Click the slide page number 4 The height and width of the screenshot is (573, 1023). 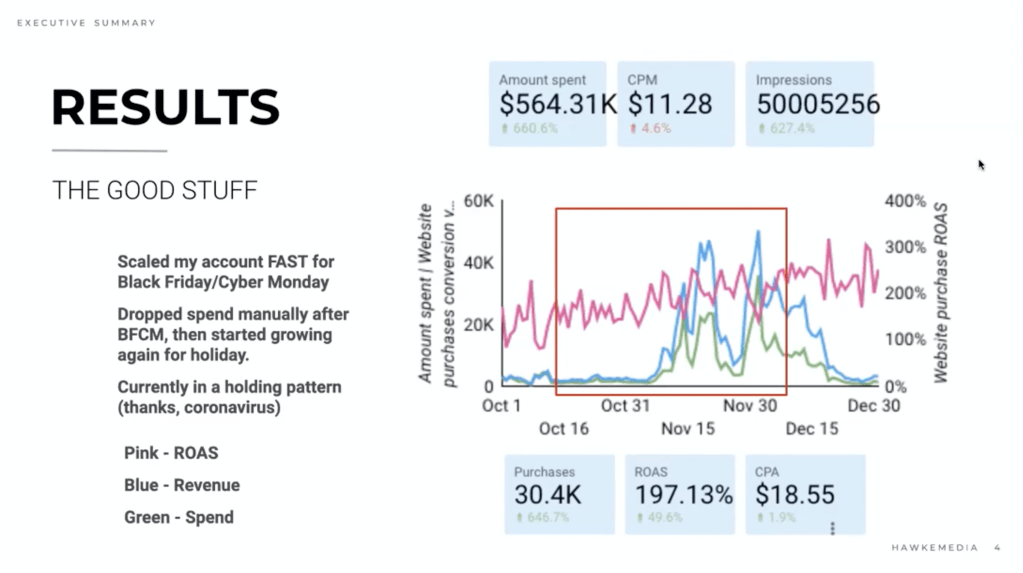pos(997,548)
